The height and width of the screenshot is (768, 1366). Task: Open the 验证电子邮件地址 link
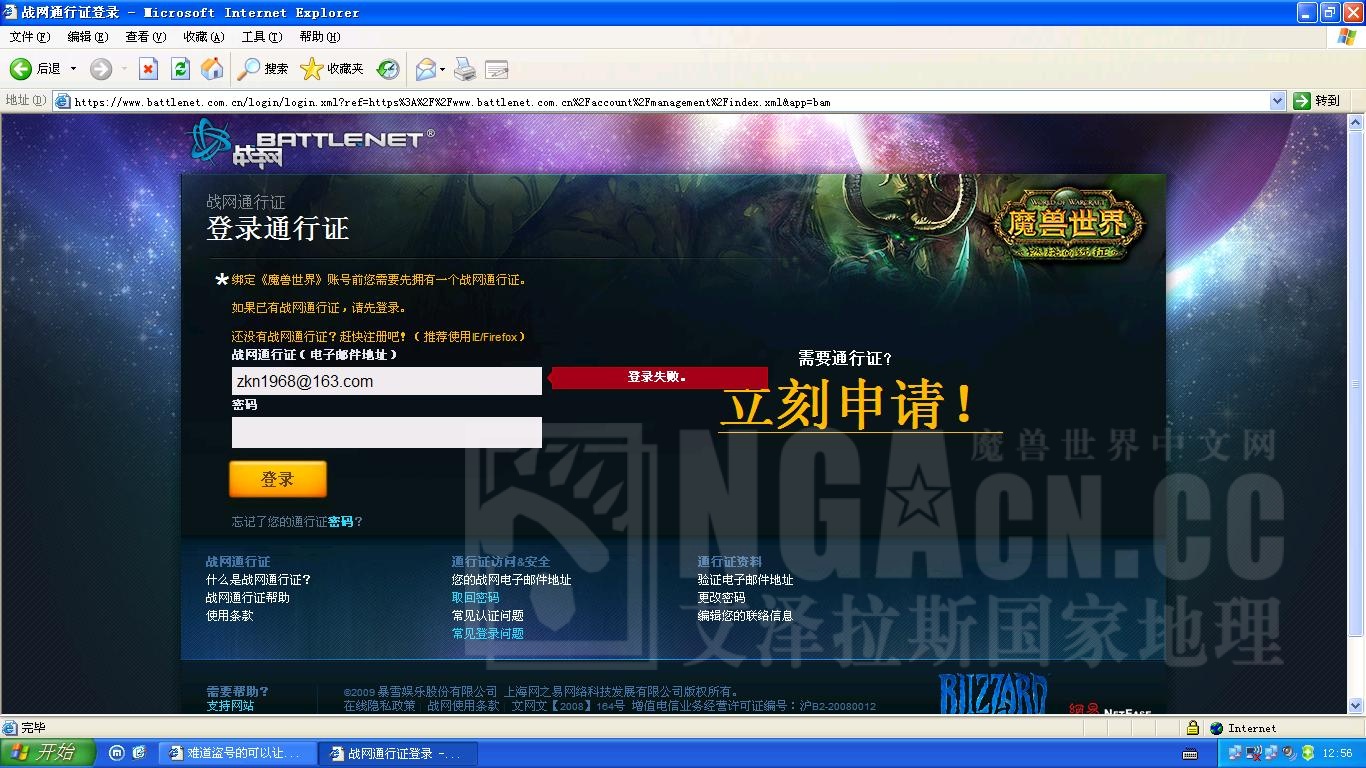(x=745, y=580)
